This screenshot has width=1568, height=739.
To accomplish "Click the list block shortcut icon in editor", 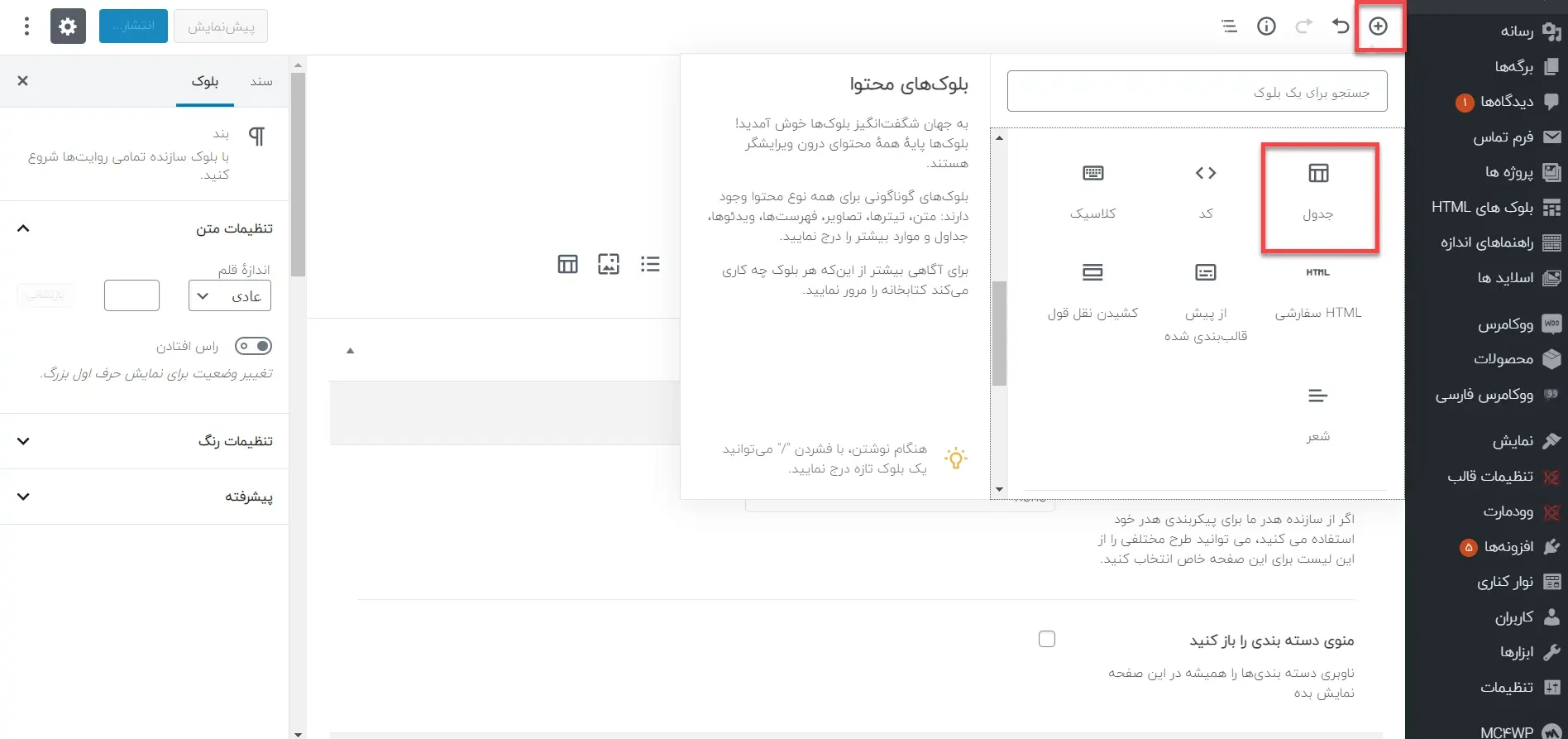I will (650, 264).
